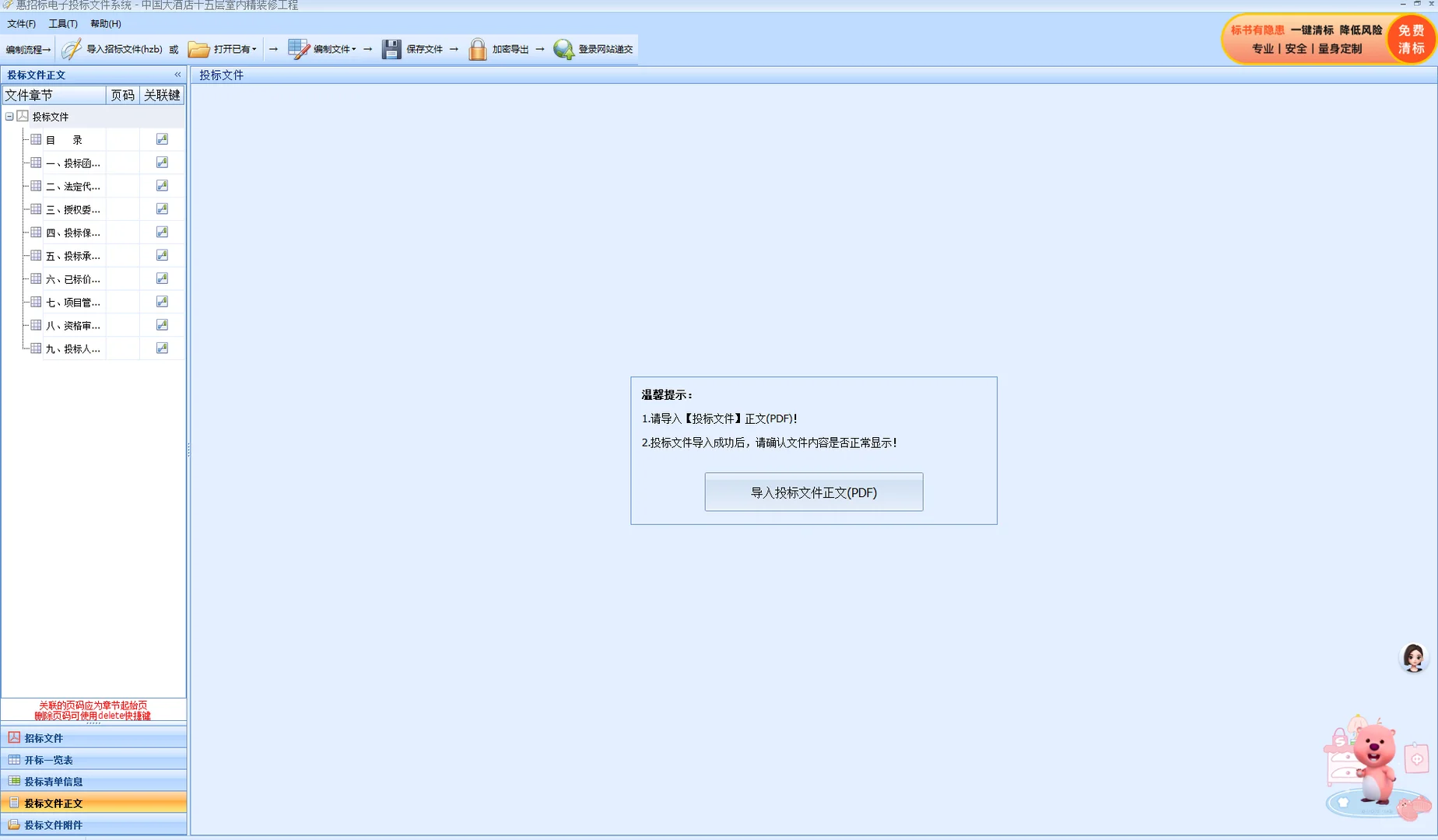Screen dimensions: 1438x840
Task: Switch to the 投标文件附件 section
Action: click(94, 824)
